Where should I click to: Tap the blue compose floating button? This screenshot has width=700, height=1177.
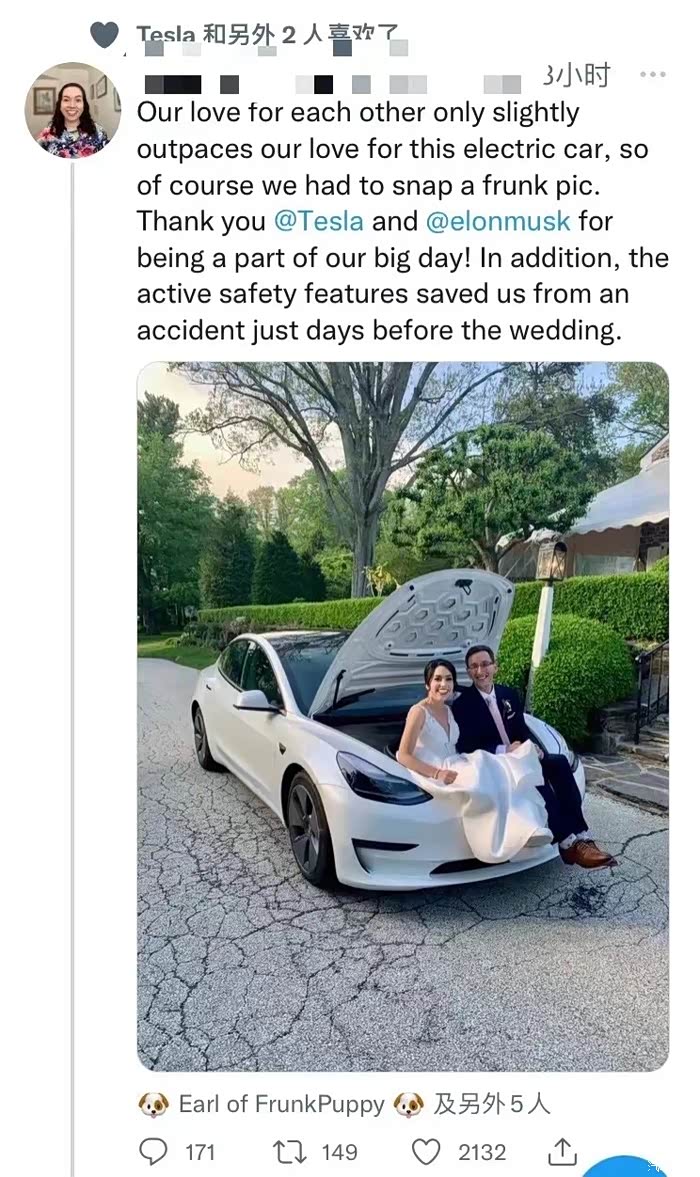click(x=626, y=1166)
